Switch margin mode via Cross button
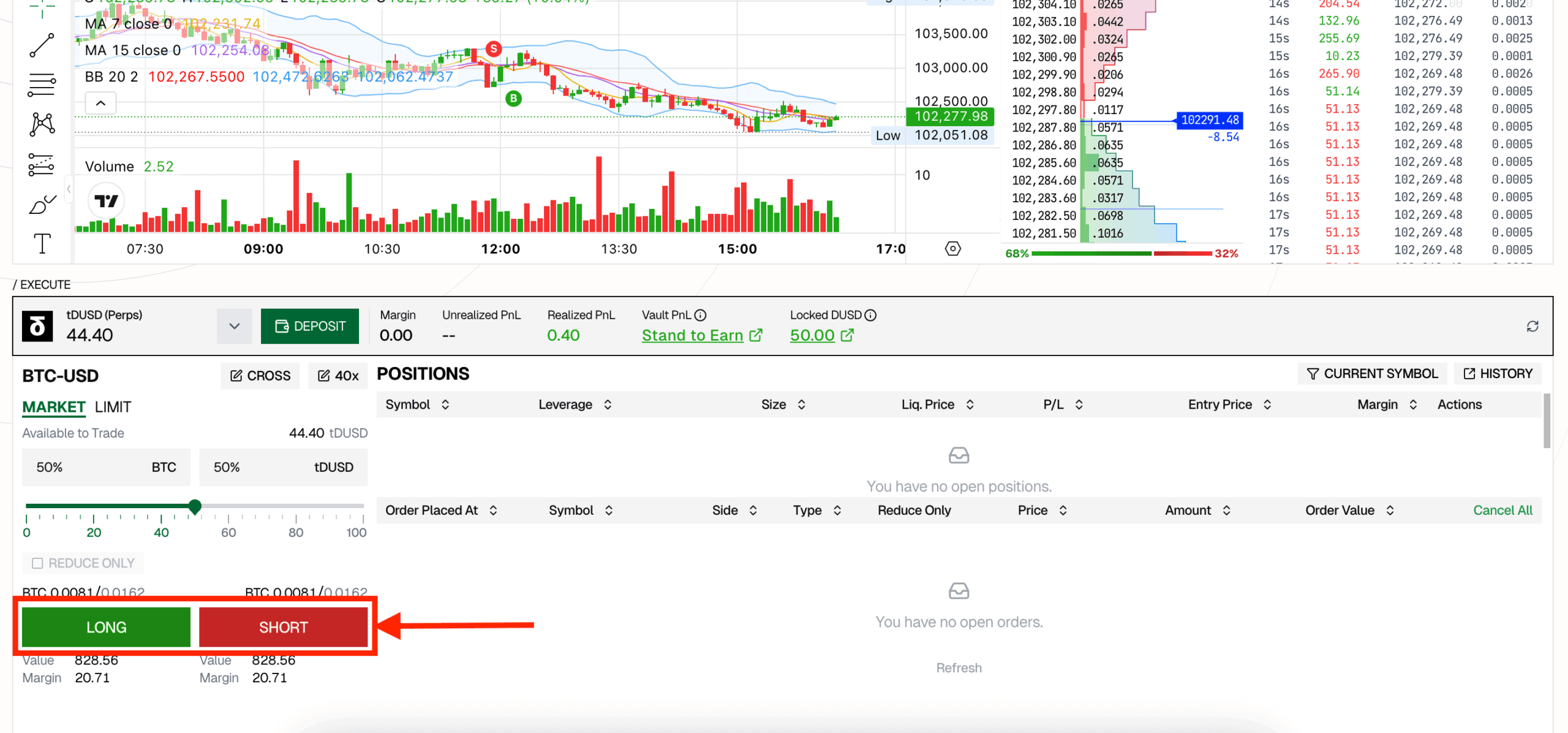 click(260, 376)
